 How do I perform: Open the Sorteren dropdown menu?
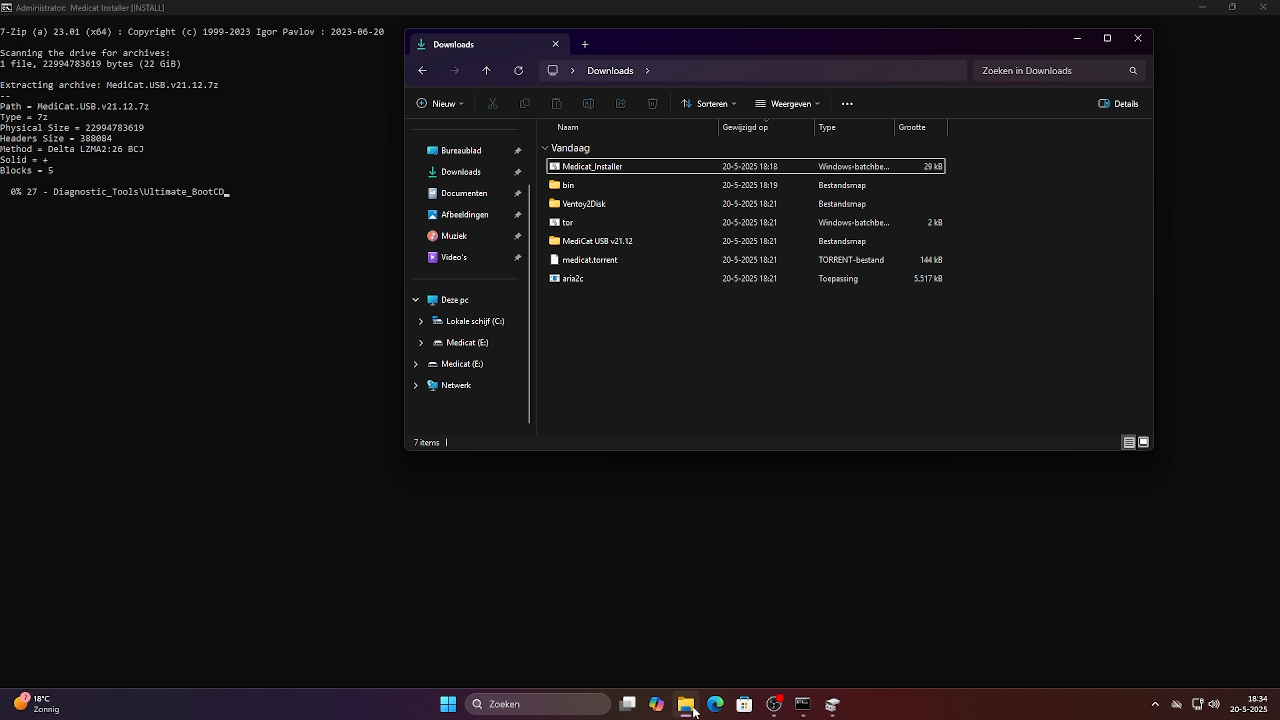pyautogui.click(x=709, y=104)
